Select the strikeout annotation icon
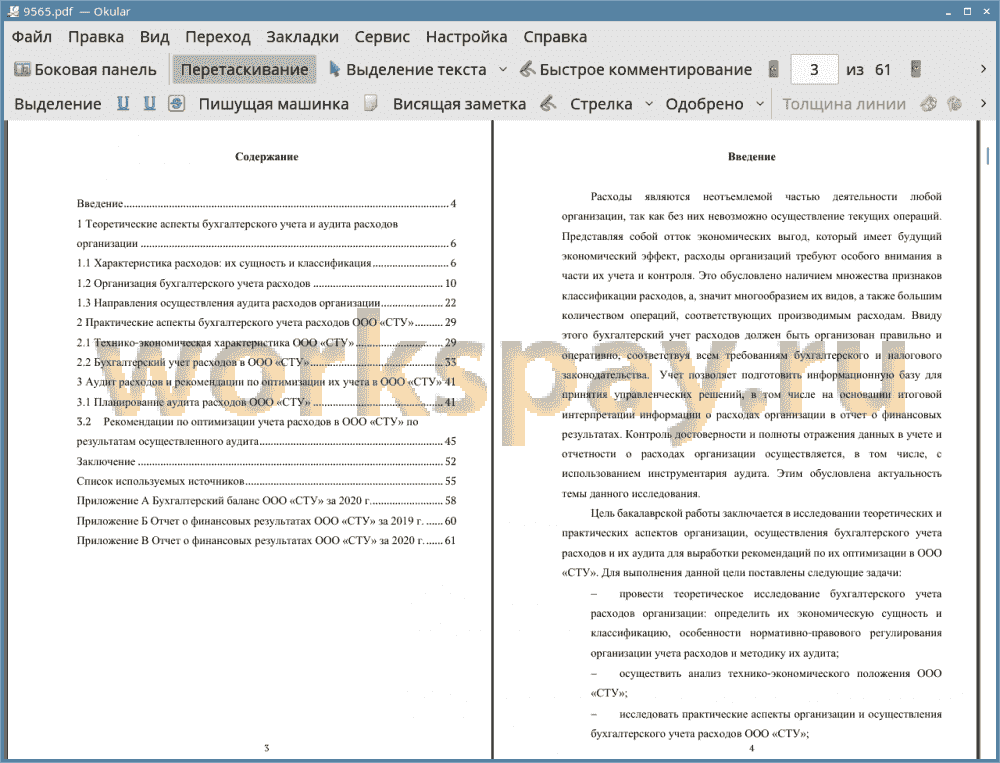Screen dimensions: 1000x763 tap(176, 103)
